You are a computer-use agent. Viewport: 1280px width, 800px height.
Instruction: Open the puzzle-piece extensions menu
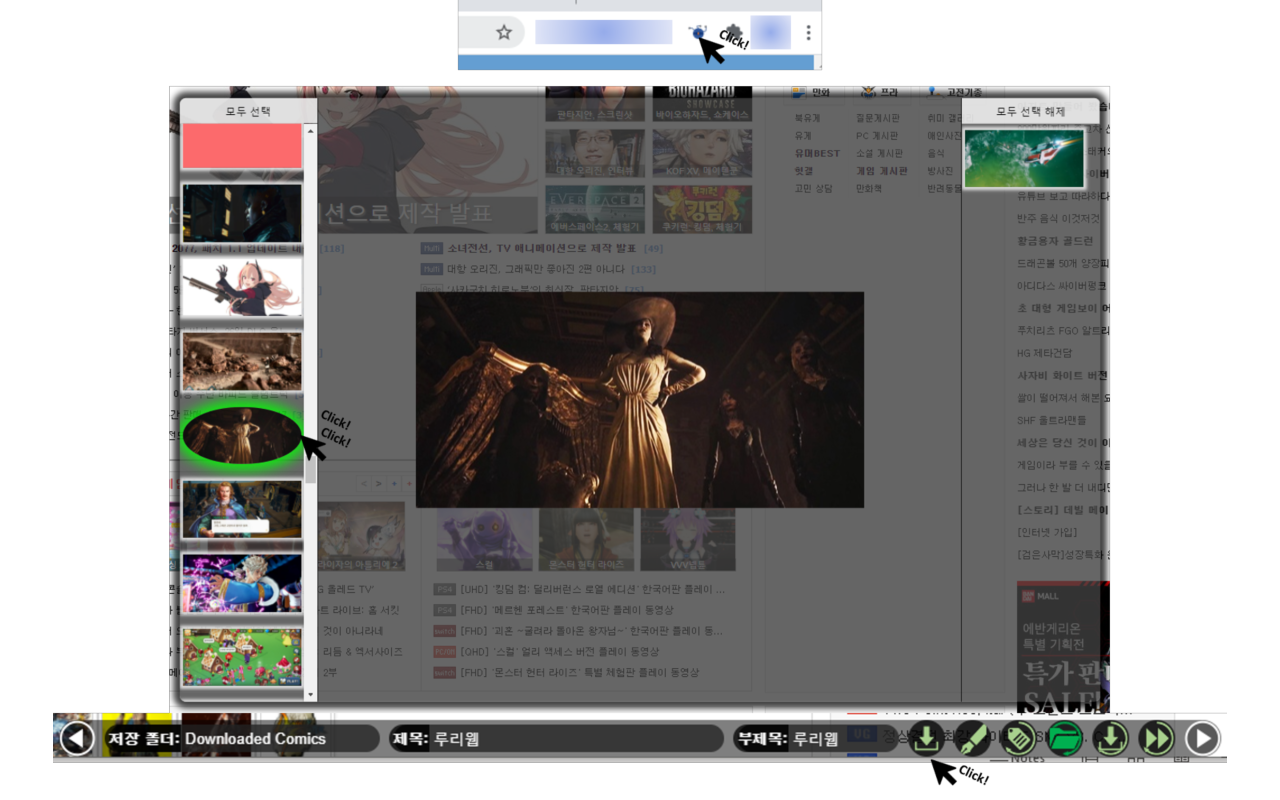pos(734,32)
